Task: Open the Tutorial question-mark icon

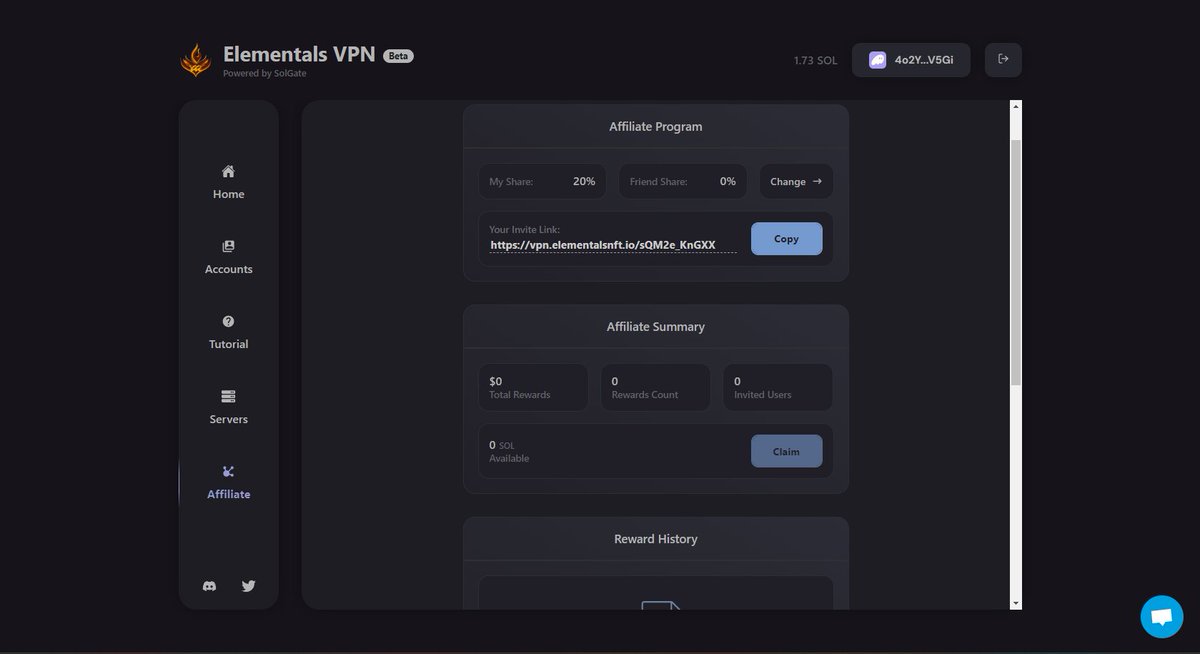Action: pos(228,321)
